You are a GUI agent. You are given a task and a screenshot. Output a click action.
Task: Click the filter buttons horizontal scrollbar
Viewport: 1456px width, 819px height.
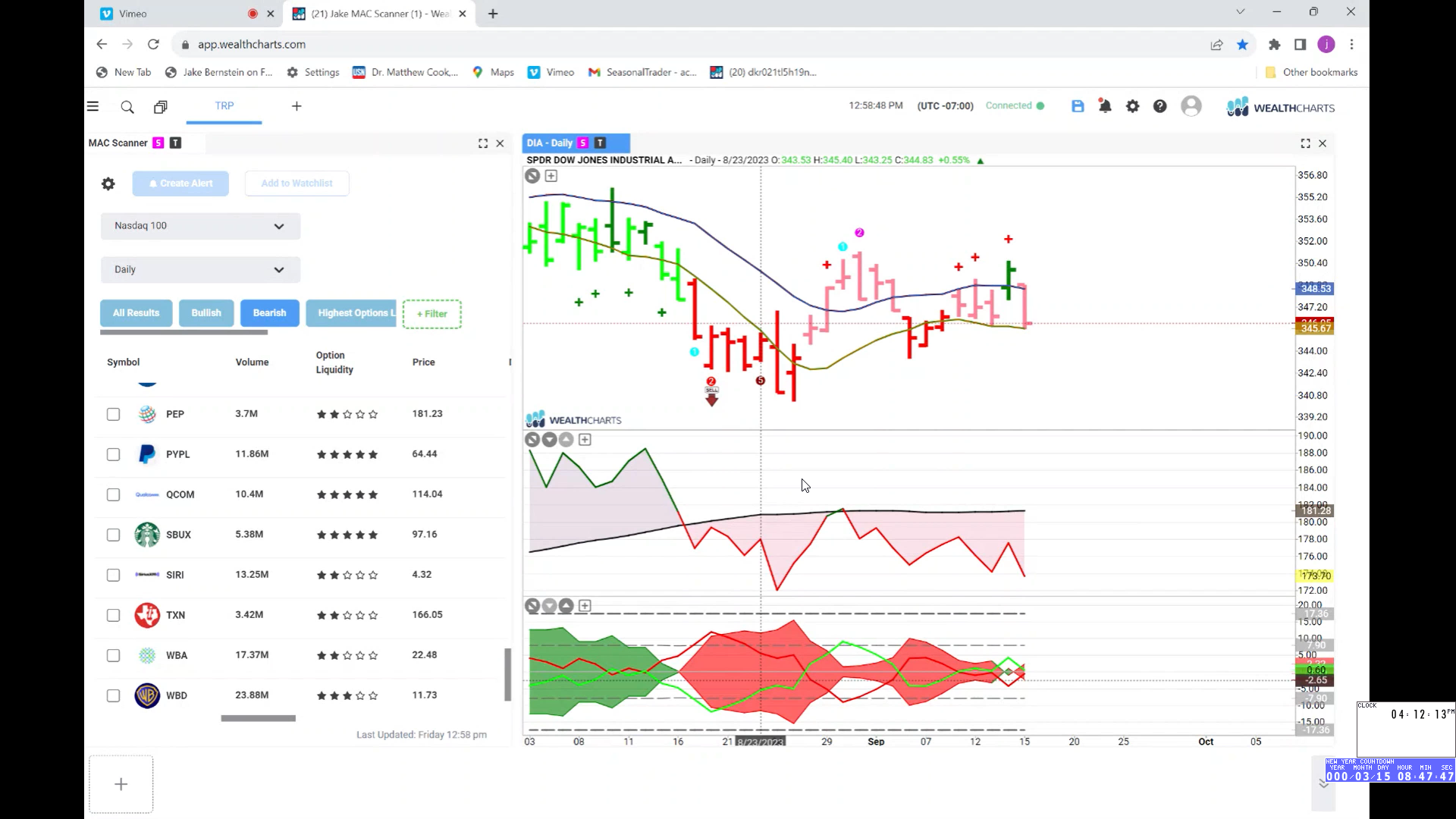[184, 332]
